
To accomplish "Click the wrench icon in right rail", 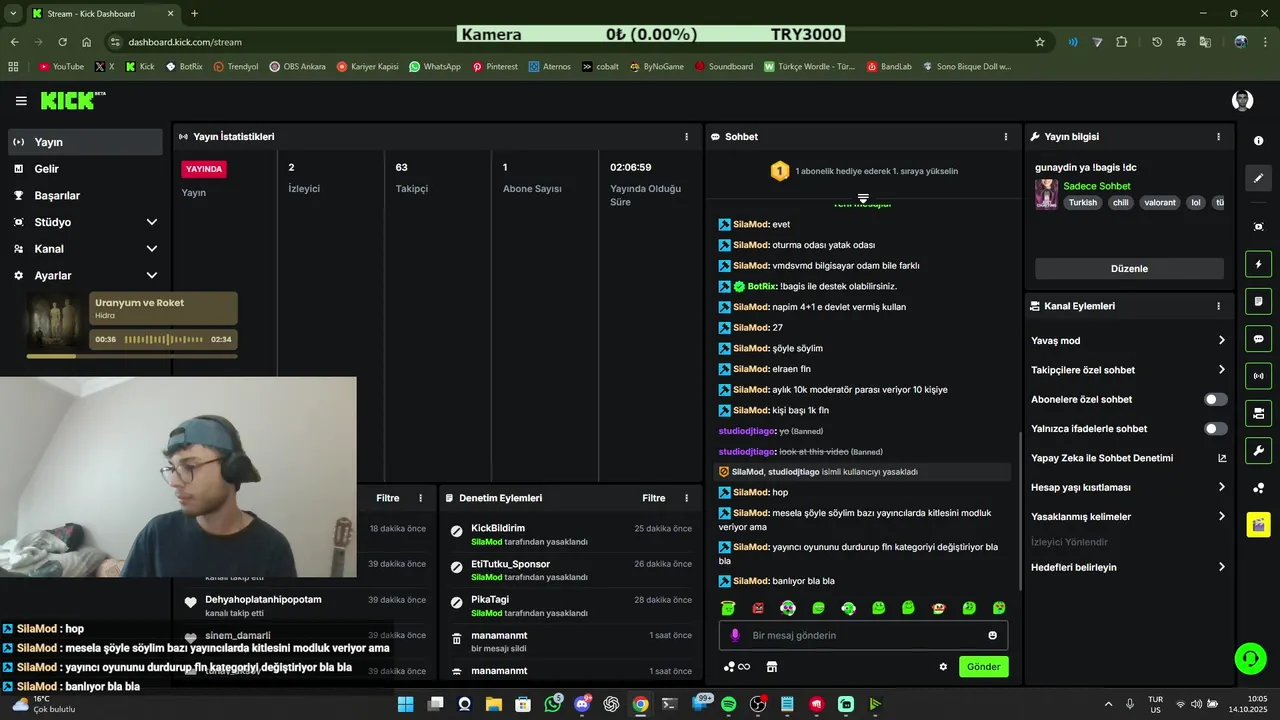I will [1259, 450].
